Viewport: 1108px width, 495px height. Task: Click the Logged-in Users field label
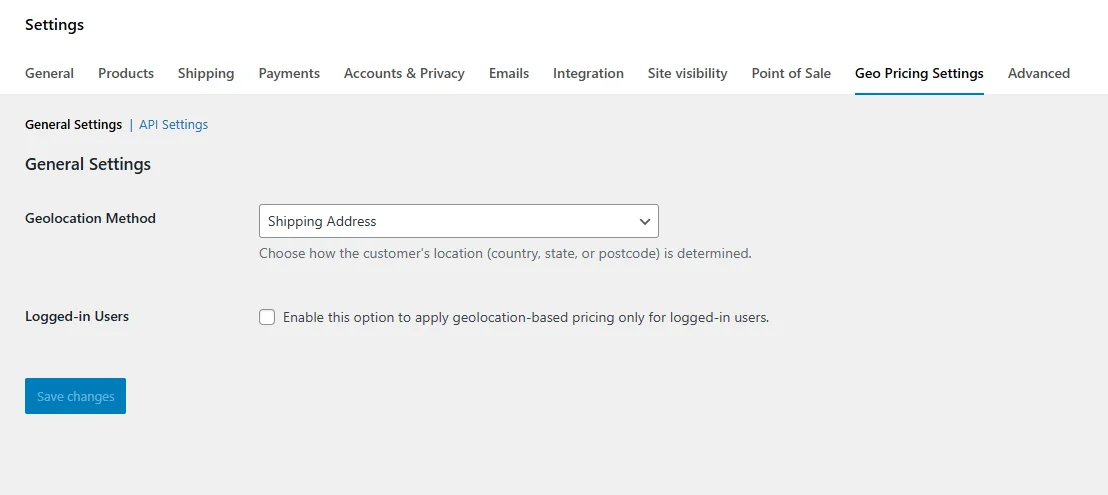77,316
